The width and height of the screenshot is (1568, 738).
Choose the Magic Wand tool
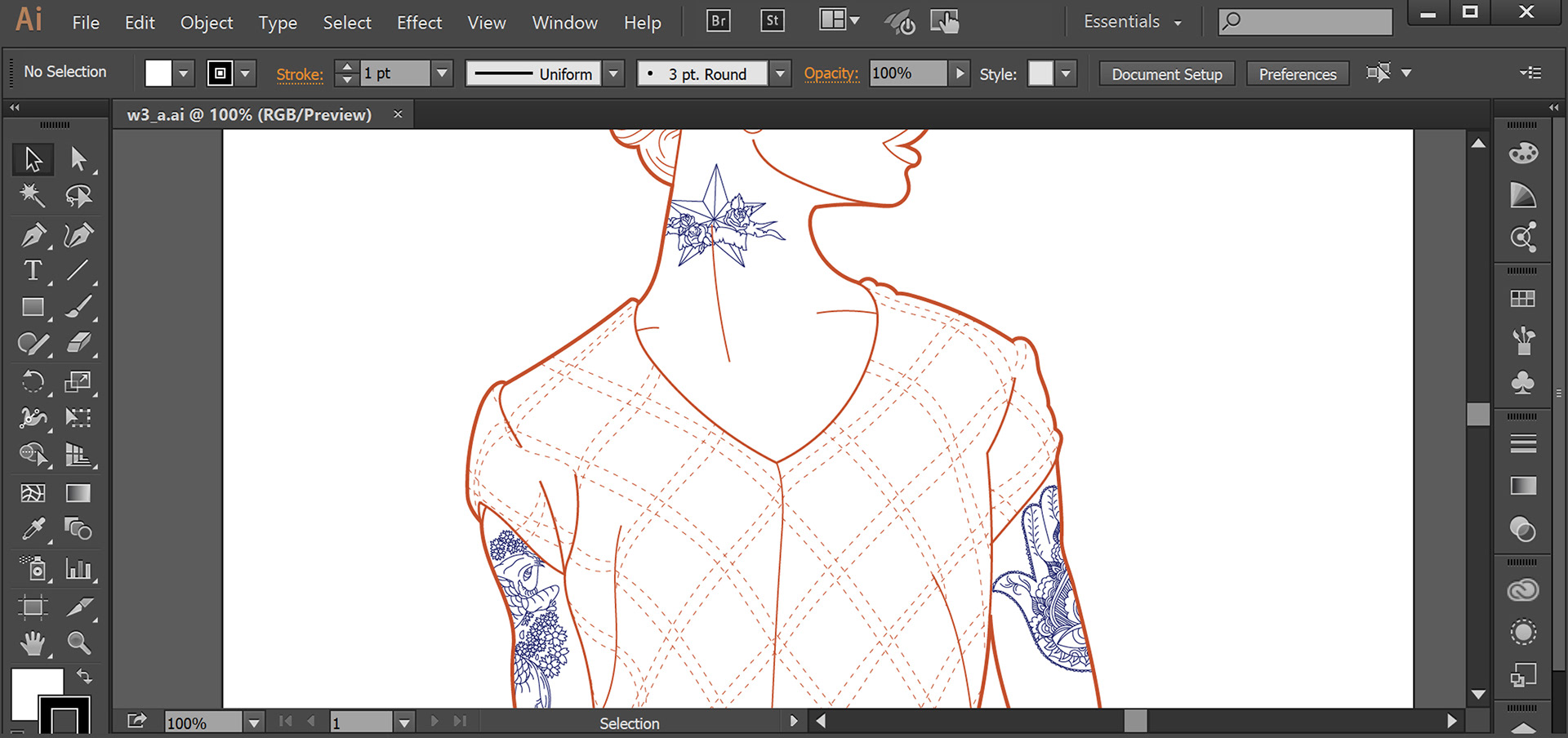pyautogui.click(x=33, y=196)
